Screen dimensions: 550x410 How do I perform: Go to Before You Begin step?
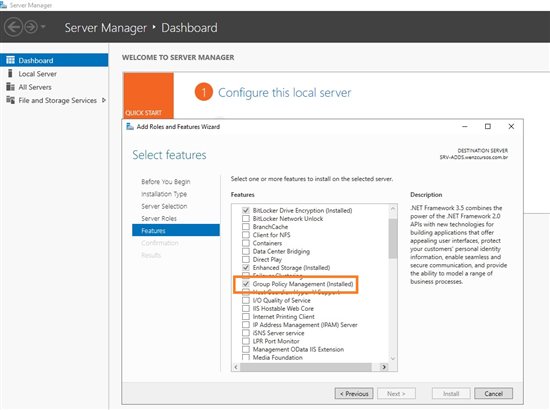(166, 182)
